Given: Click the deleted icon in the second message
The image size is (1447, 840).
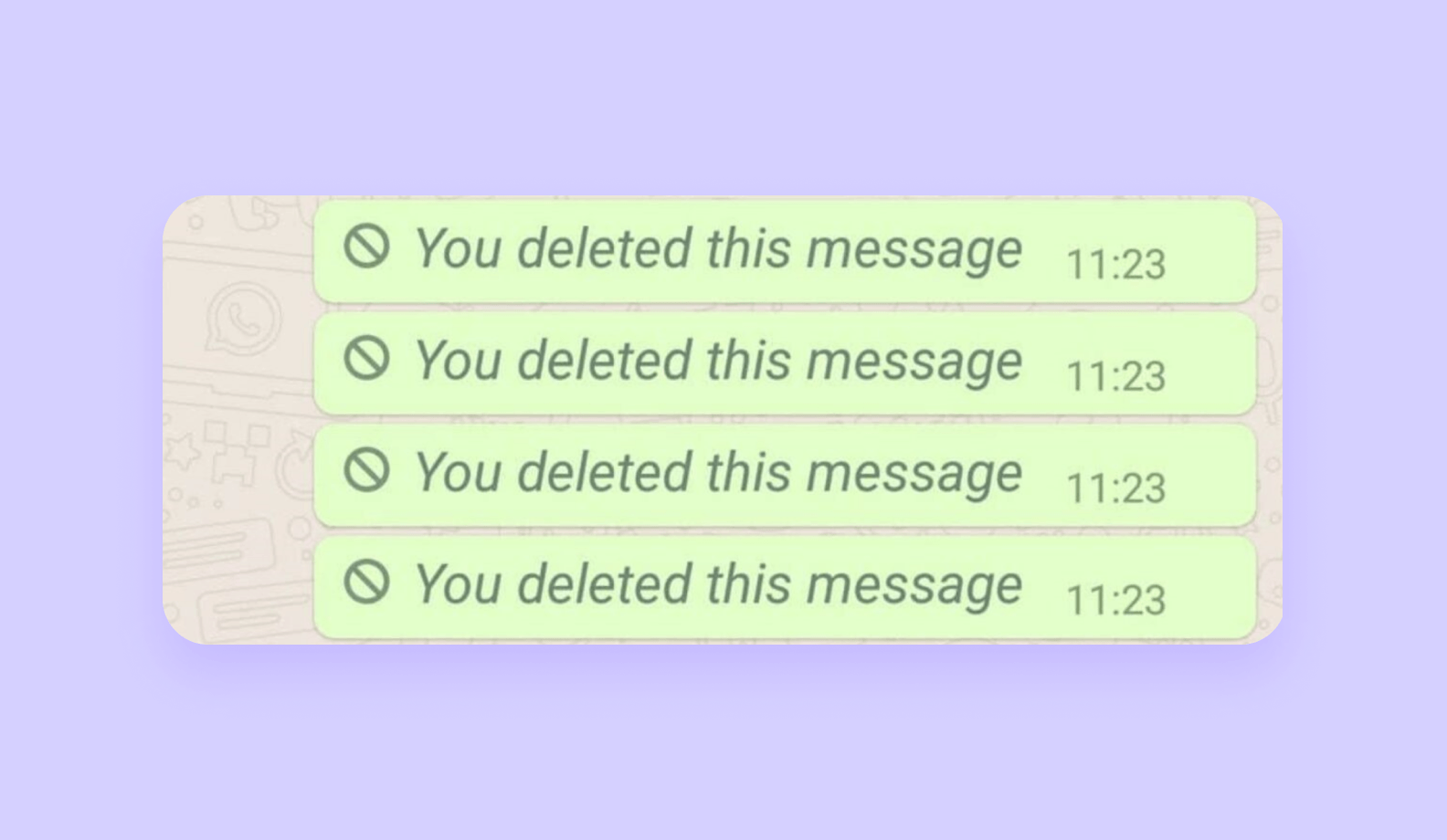Looking at the screenshot, I should click(367, 358).
